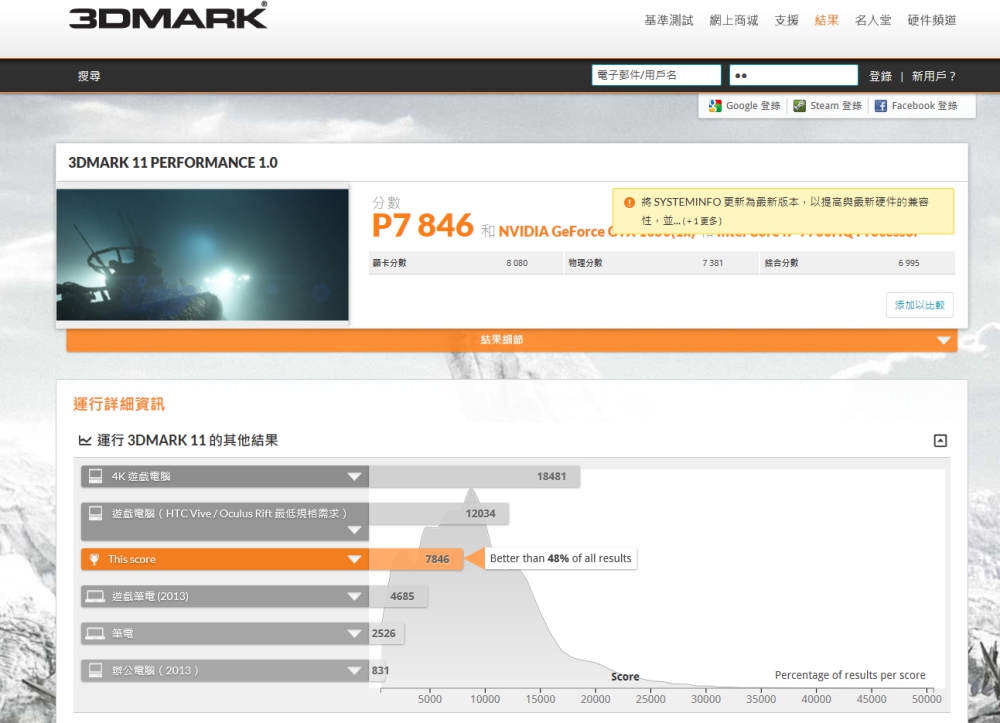Click the 添加以比較 button
The height and width of the screenshot is (723, 1000).
tap(920, 305)
